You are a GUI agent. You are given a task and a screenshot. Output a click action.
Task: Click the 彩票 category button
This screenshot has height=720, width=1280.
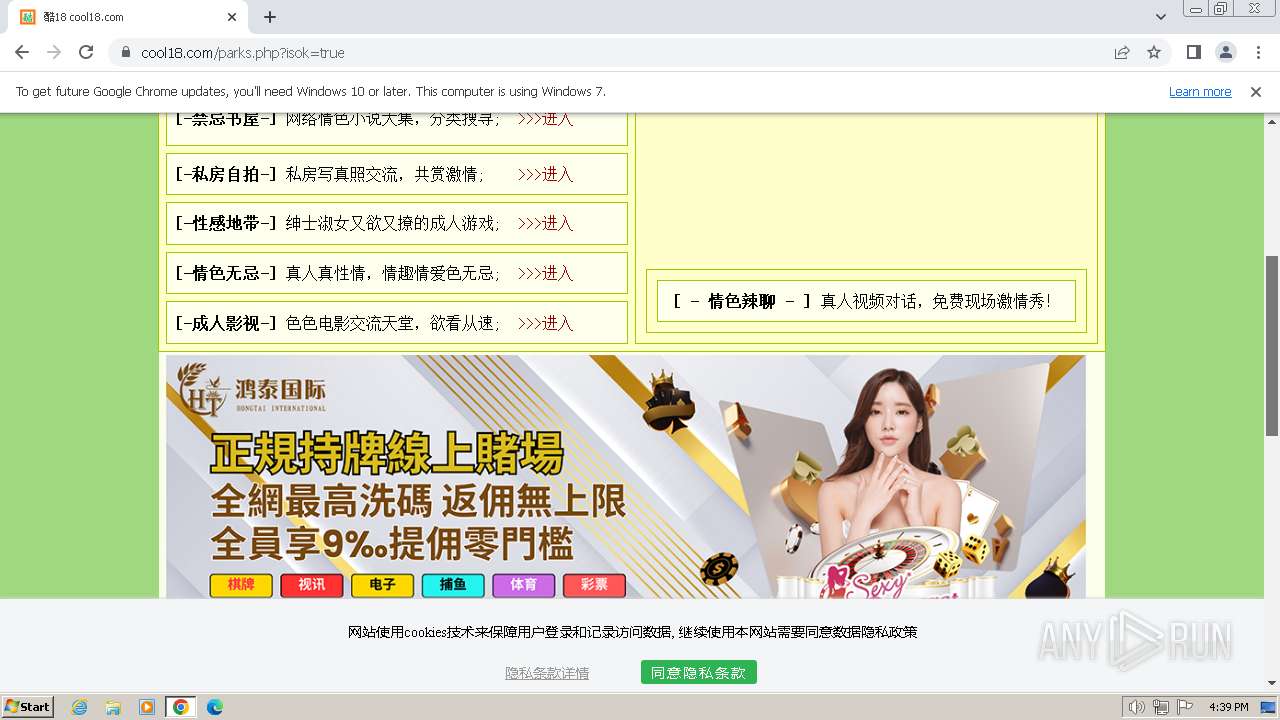pyautogui.click(x=594, y=585)
